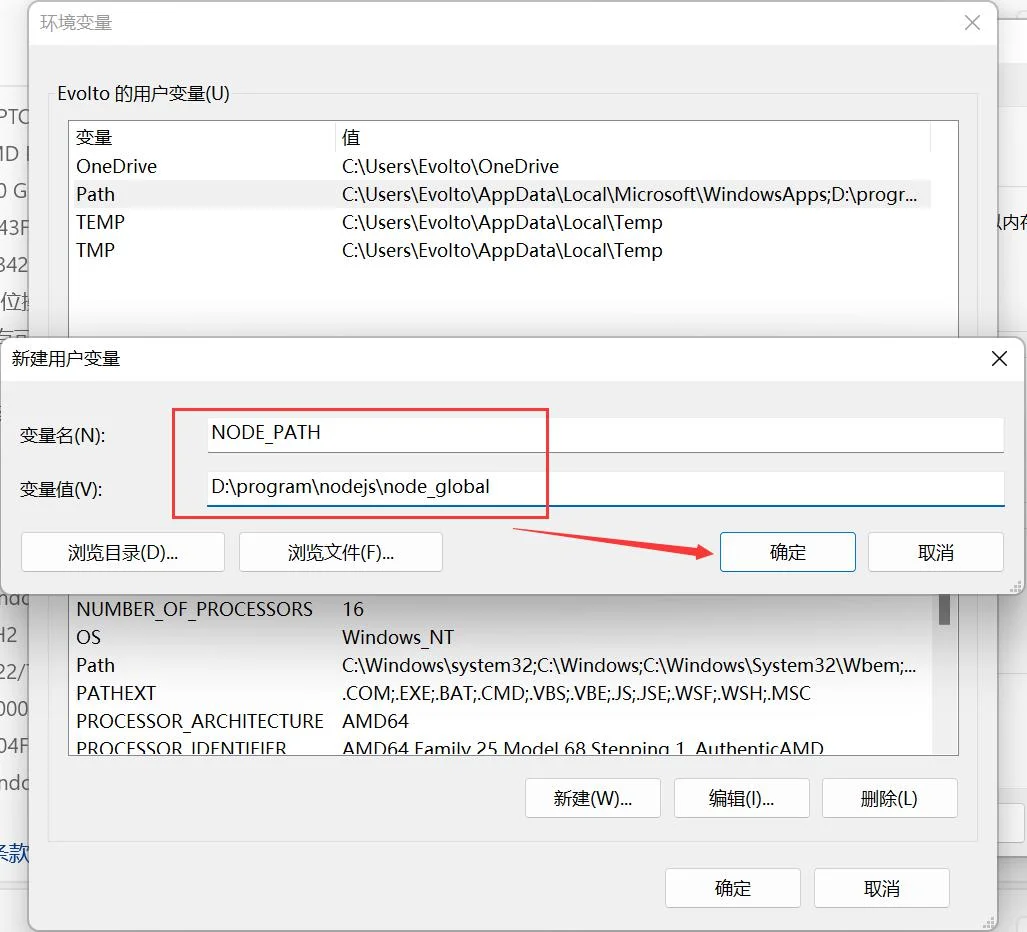Select the PATHEXT system variable row
1027x932 pixels.
coord(116,693)
